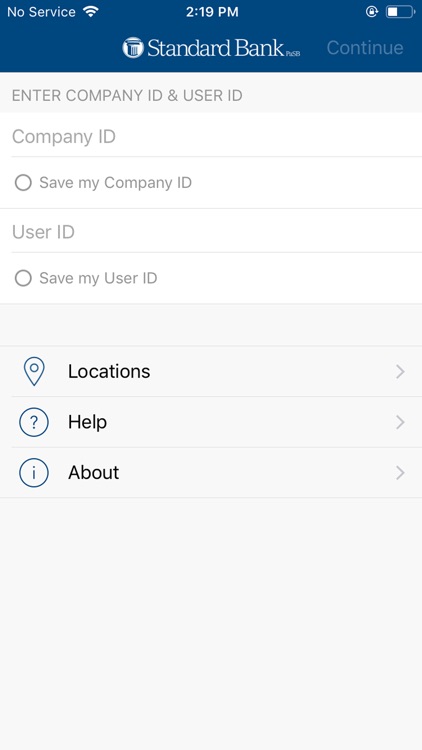
Task: Enable Save my Company ID option
Action: [23, 183]
